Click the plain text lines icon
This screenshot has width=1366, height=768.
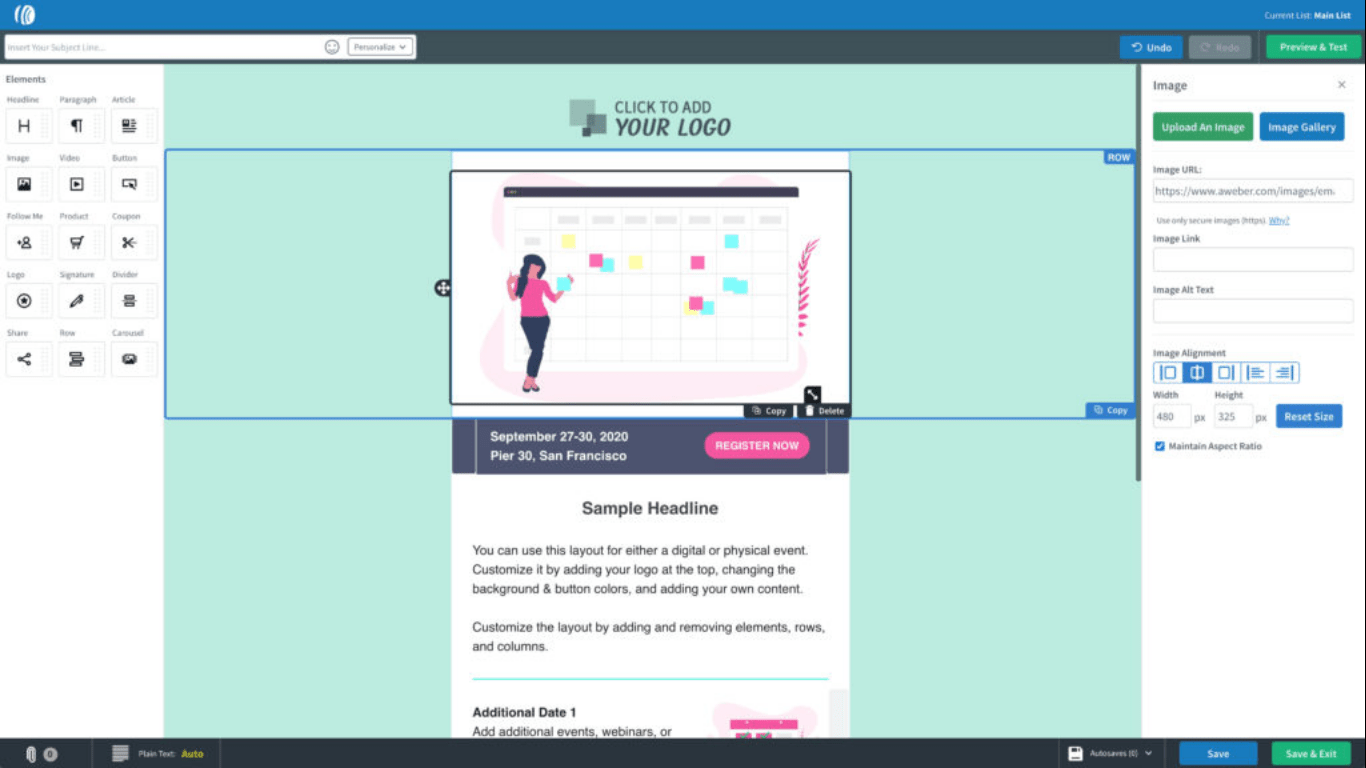(120, 754)
